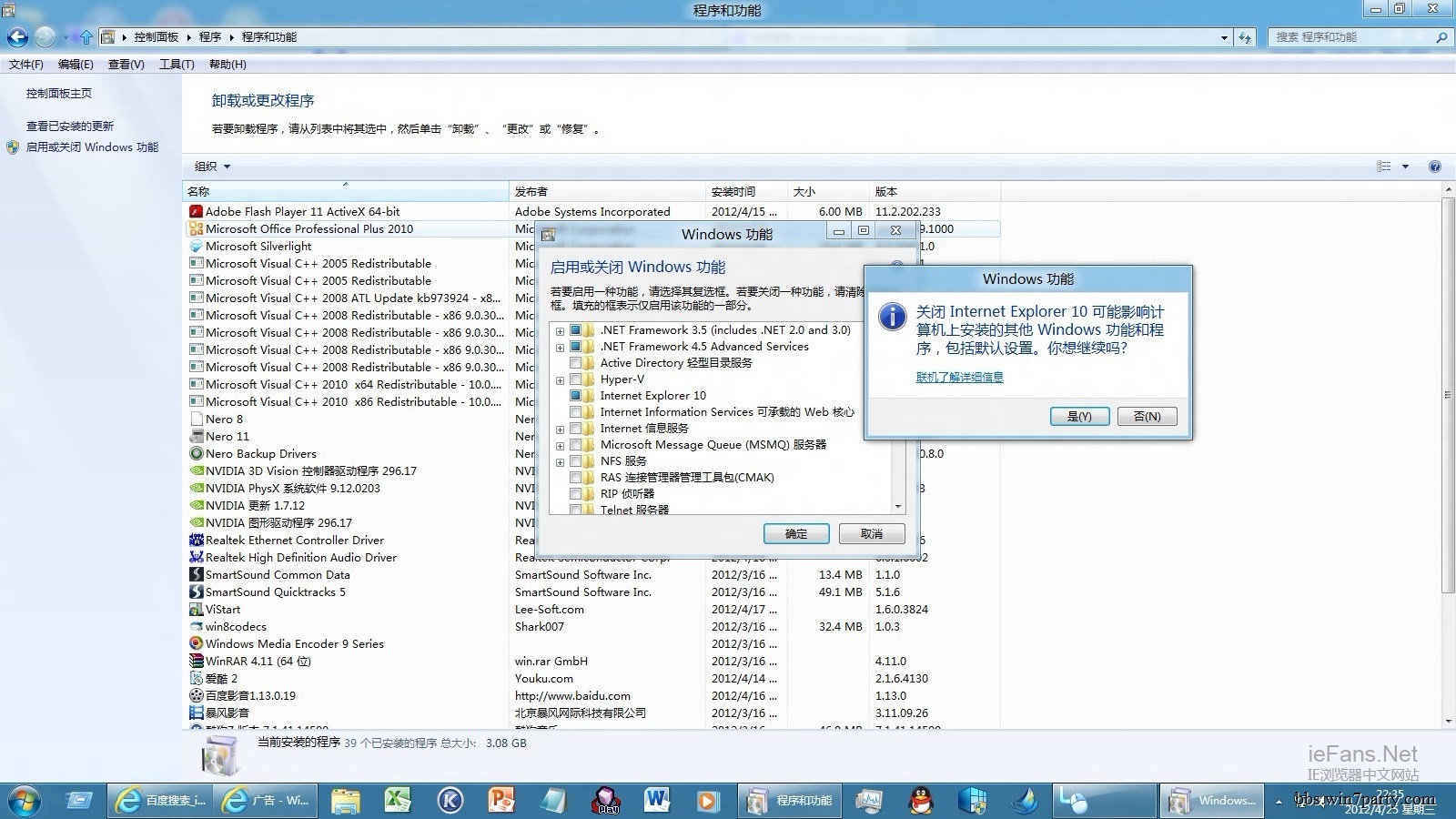Expand the Microsoft Message Queue (MSMQ) node
The image size is (1456, 819).
(x=560, y=446)
